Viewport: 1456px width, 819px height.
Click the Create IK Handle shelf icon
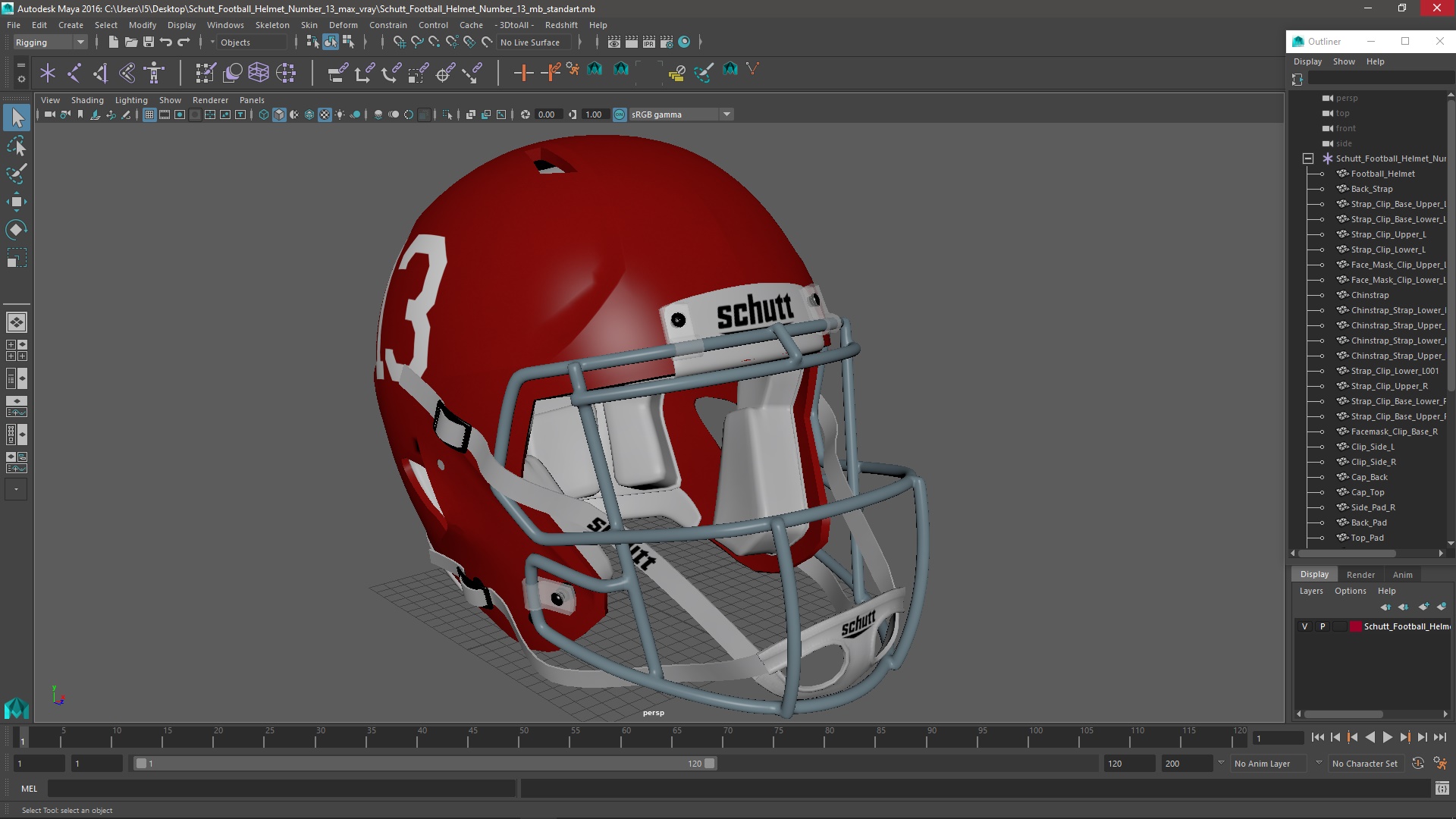[x=101, y=73]
